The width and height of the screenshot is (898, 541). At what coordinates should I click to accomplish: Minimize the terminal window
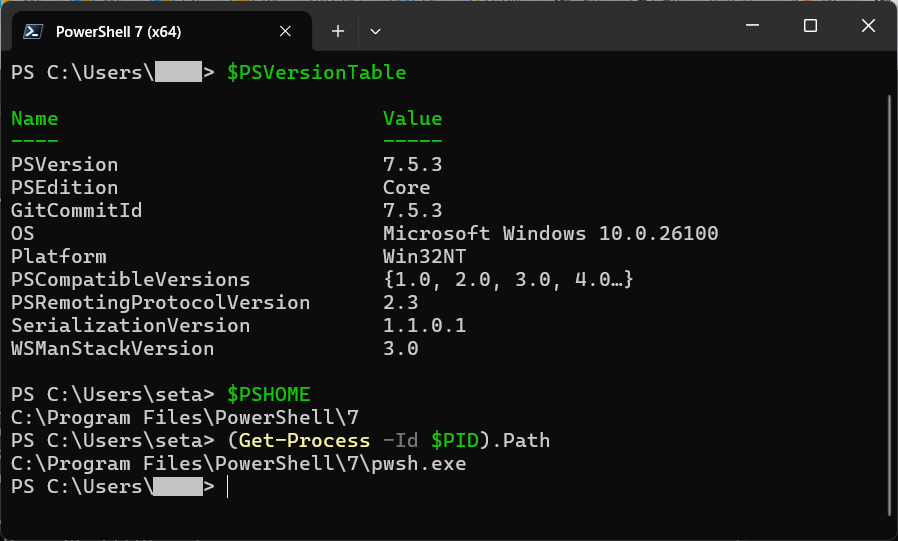pyautogui.click(x=753, y=25)
